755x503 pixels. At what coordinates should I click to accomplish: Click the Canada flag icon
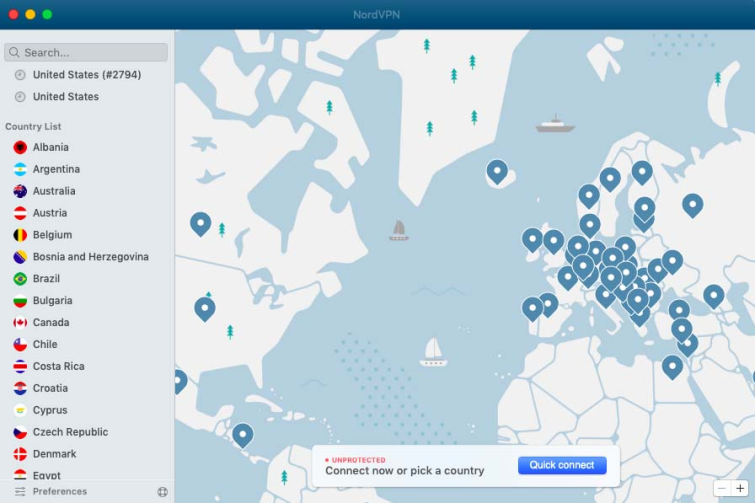[x=20, y=322]
